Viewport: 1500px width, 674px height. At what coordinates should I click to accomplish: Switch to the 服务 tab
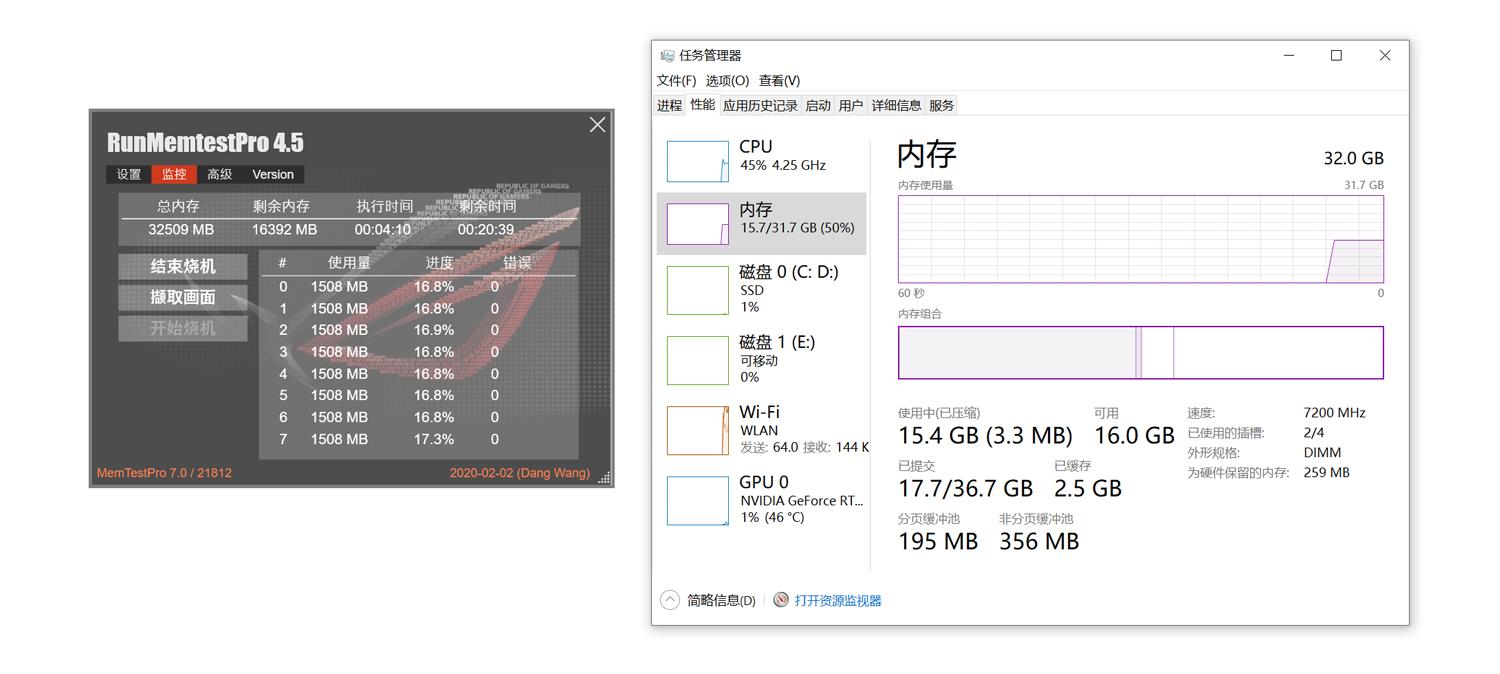(x=940, y=104)
